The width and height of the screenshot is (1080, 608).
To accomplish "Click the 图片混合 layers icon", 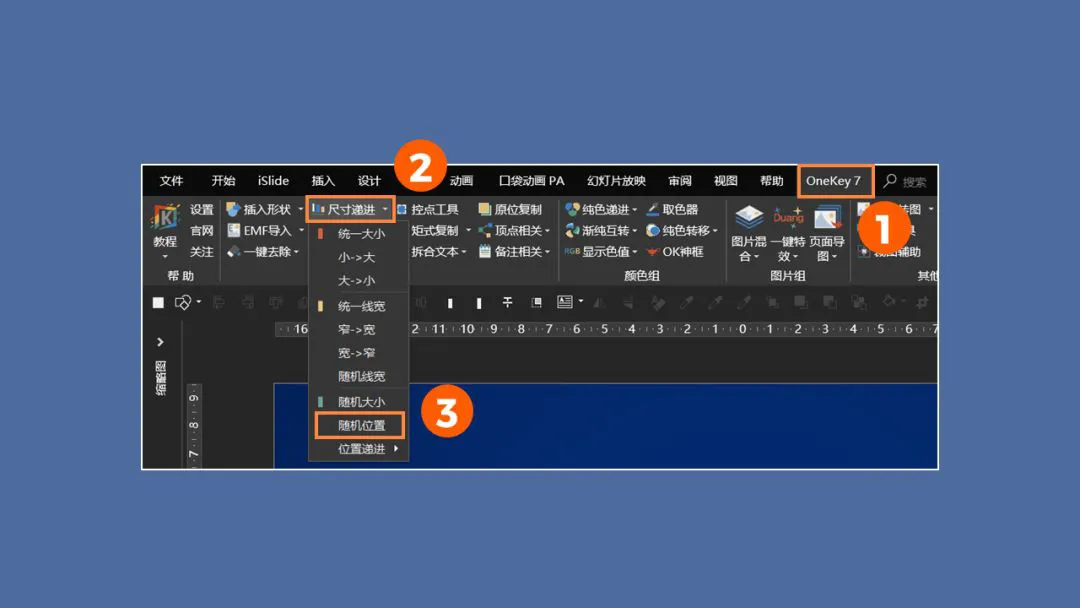I will tap(749, 218).
